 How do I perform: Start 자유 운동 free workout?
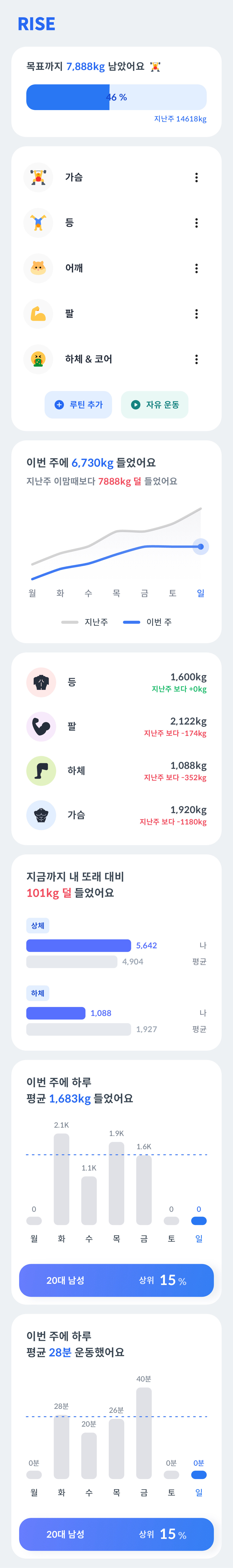[155, 405]
